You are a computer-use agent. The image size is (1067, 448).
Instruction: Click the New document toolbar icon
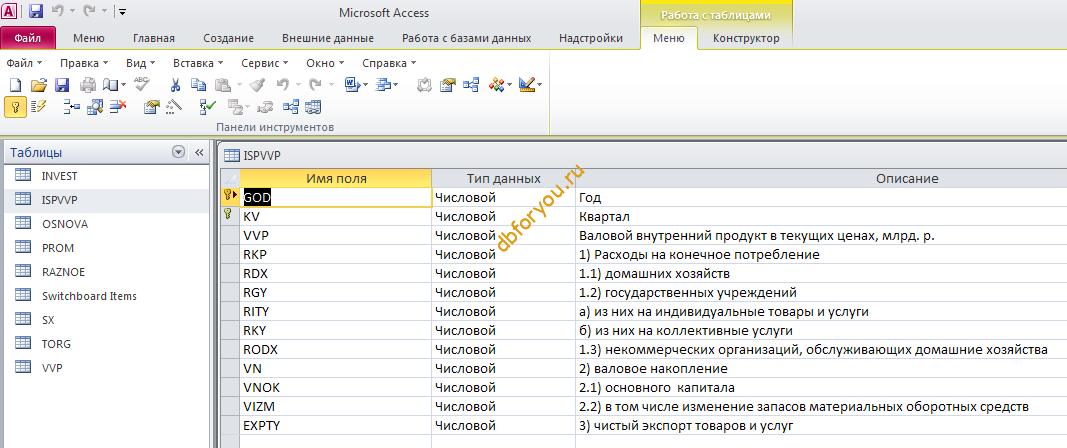[x=15, y=85]
